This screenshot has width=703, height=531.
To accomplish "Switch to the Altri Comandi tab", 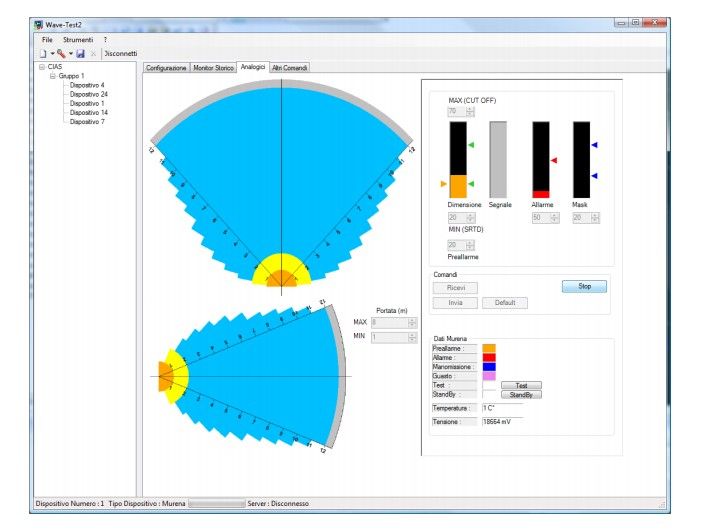I will (290, 68).
